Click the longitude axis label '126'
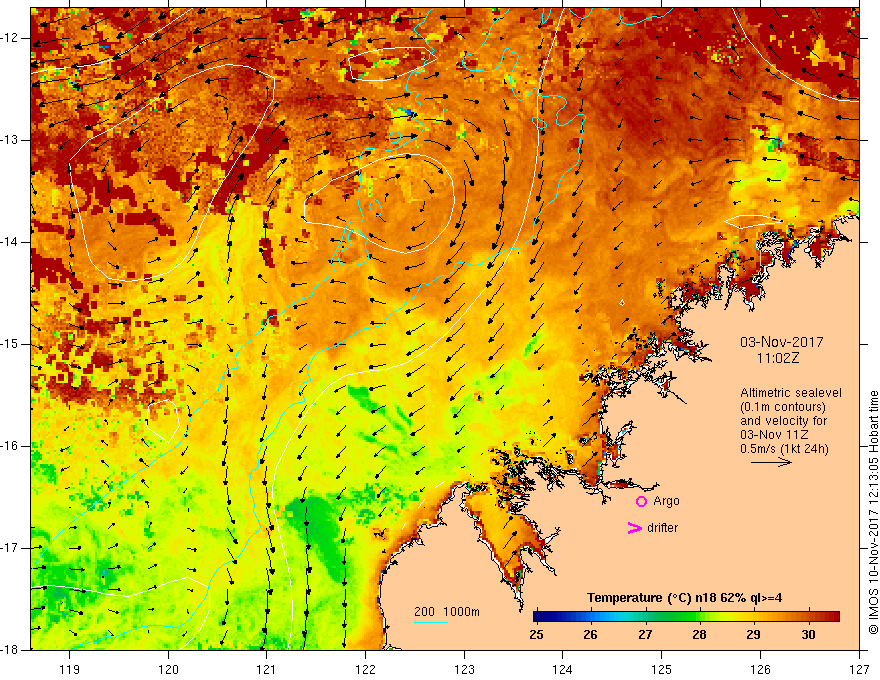880x680 pixels. [x=760, y=669]
